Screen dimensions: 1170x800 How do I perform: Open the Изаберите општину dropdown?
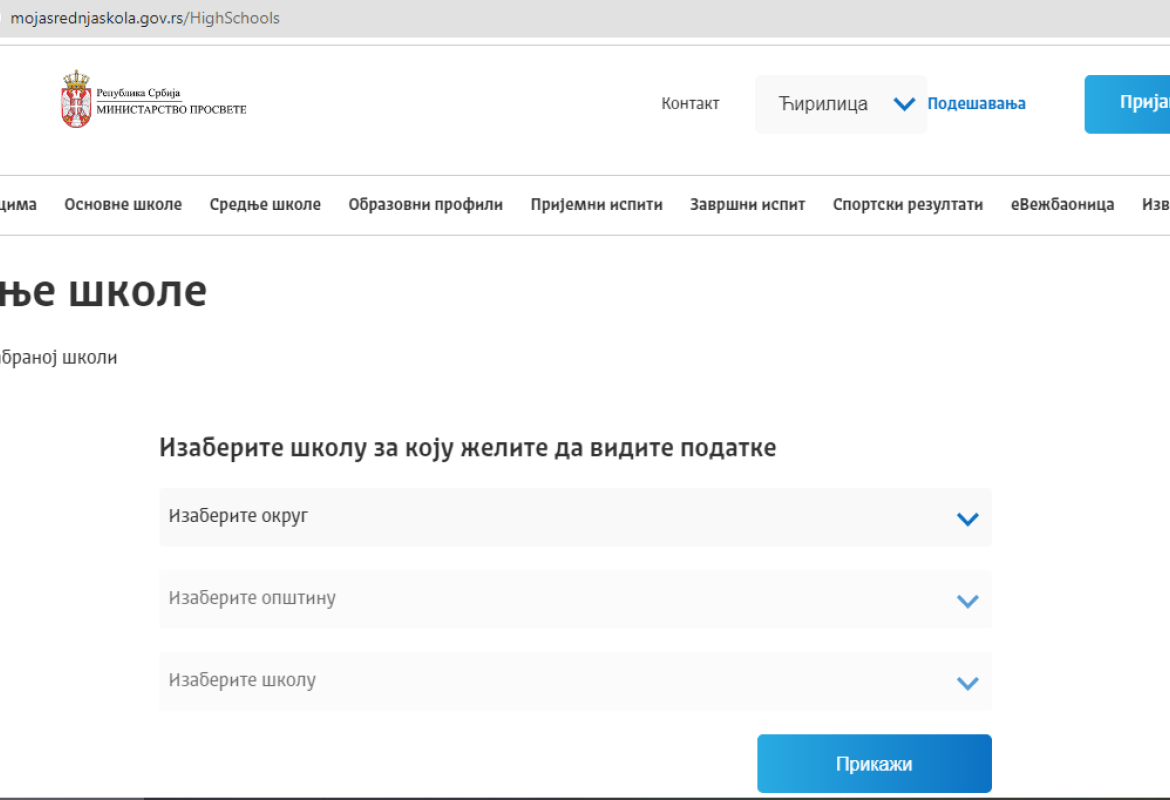575,600
